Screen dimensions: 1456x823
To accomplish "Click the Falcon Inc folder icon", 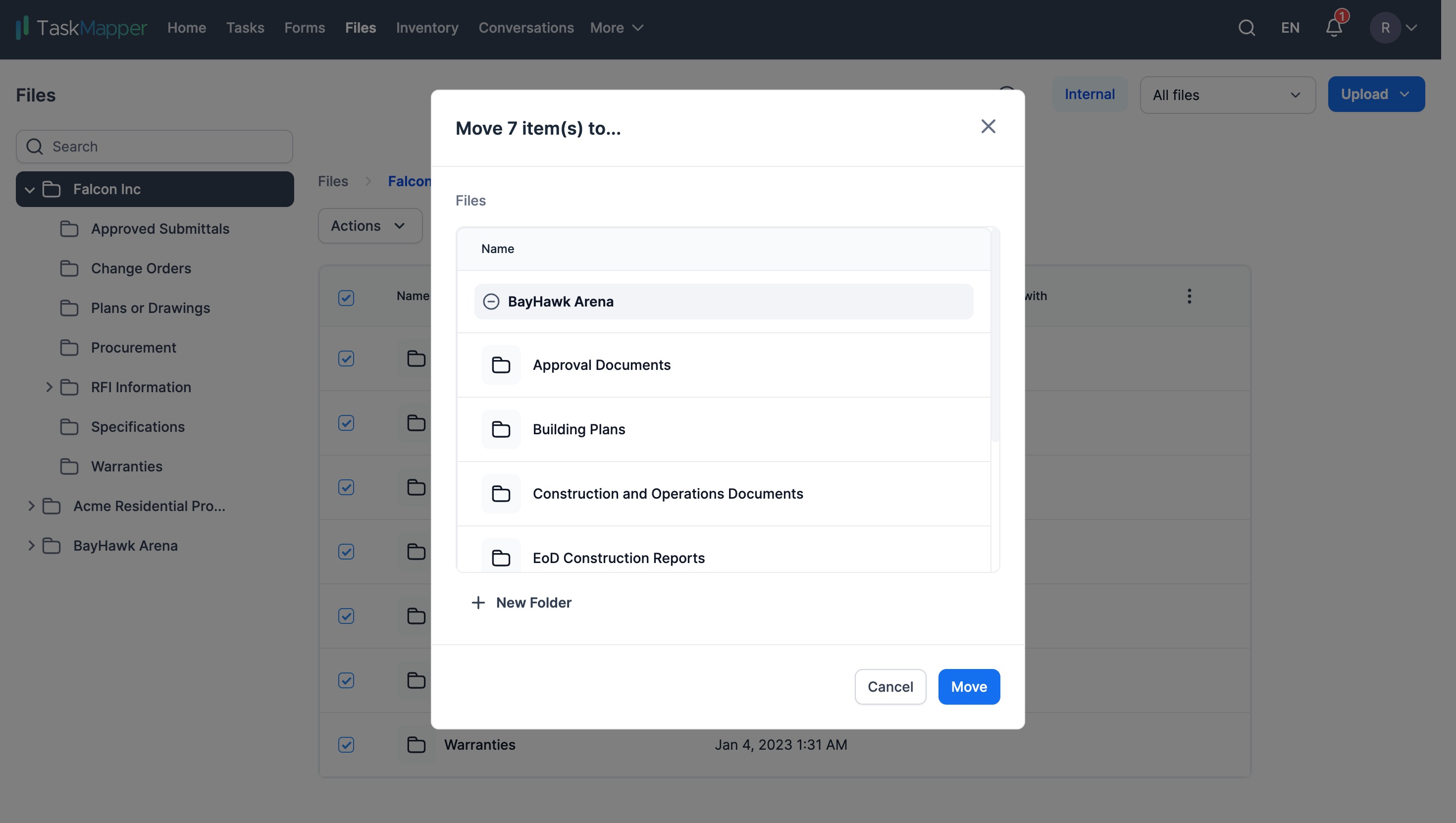I will coord(52,189).
